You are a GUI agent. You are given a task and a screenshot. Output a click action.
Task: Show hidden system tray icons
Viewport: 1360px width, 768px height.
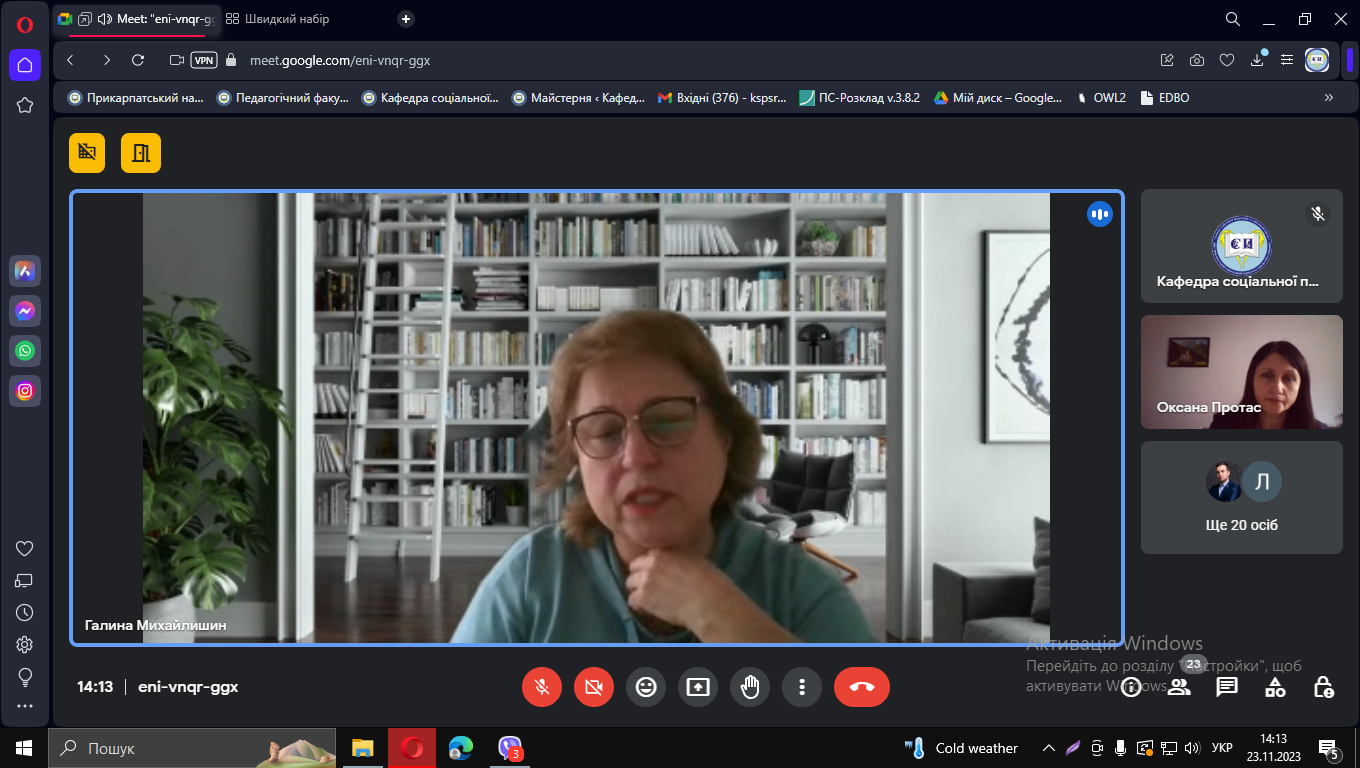coord(1048,748)
